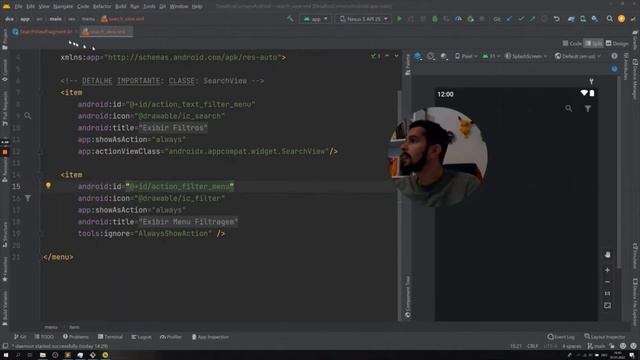640x360 pixels.
Task: Click the 1:1 actual size zoom button
Action: [607, 293]
